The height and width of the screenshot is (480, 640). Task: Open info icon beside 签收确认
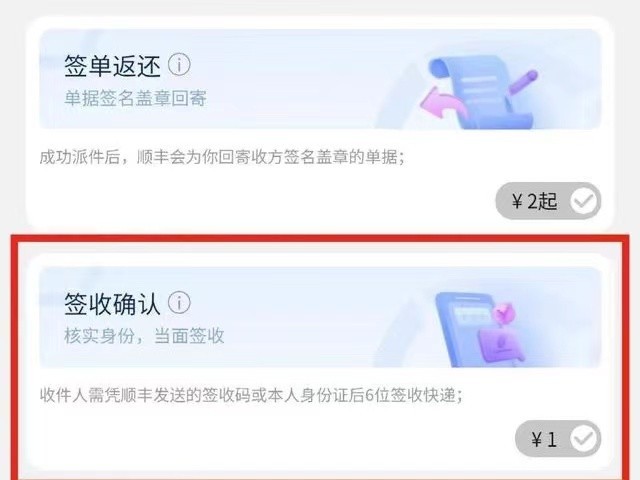click(179, 303)
